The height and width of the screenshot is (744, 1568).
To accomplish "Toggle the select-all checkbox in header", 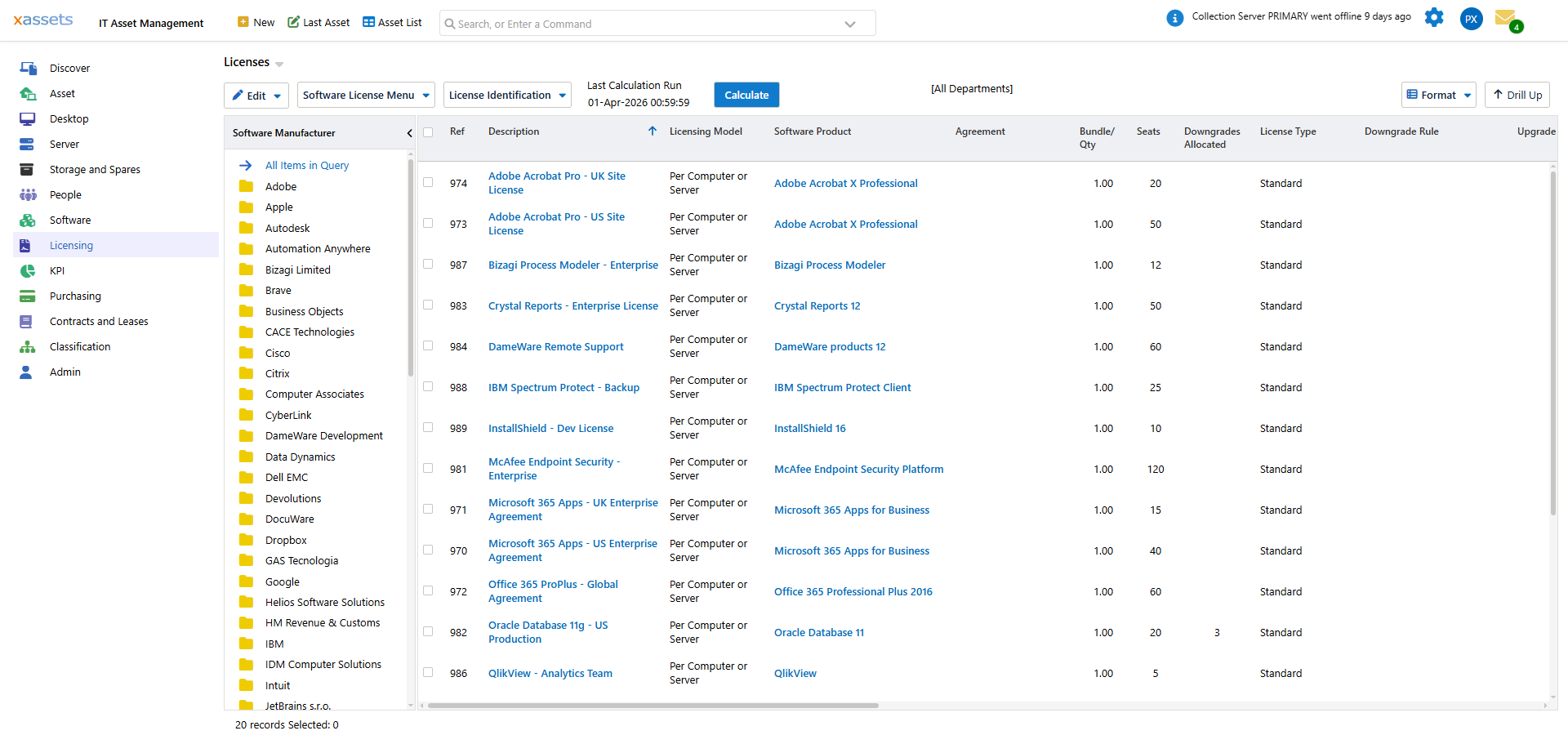I will coord(428,132).
